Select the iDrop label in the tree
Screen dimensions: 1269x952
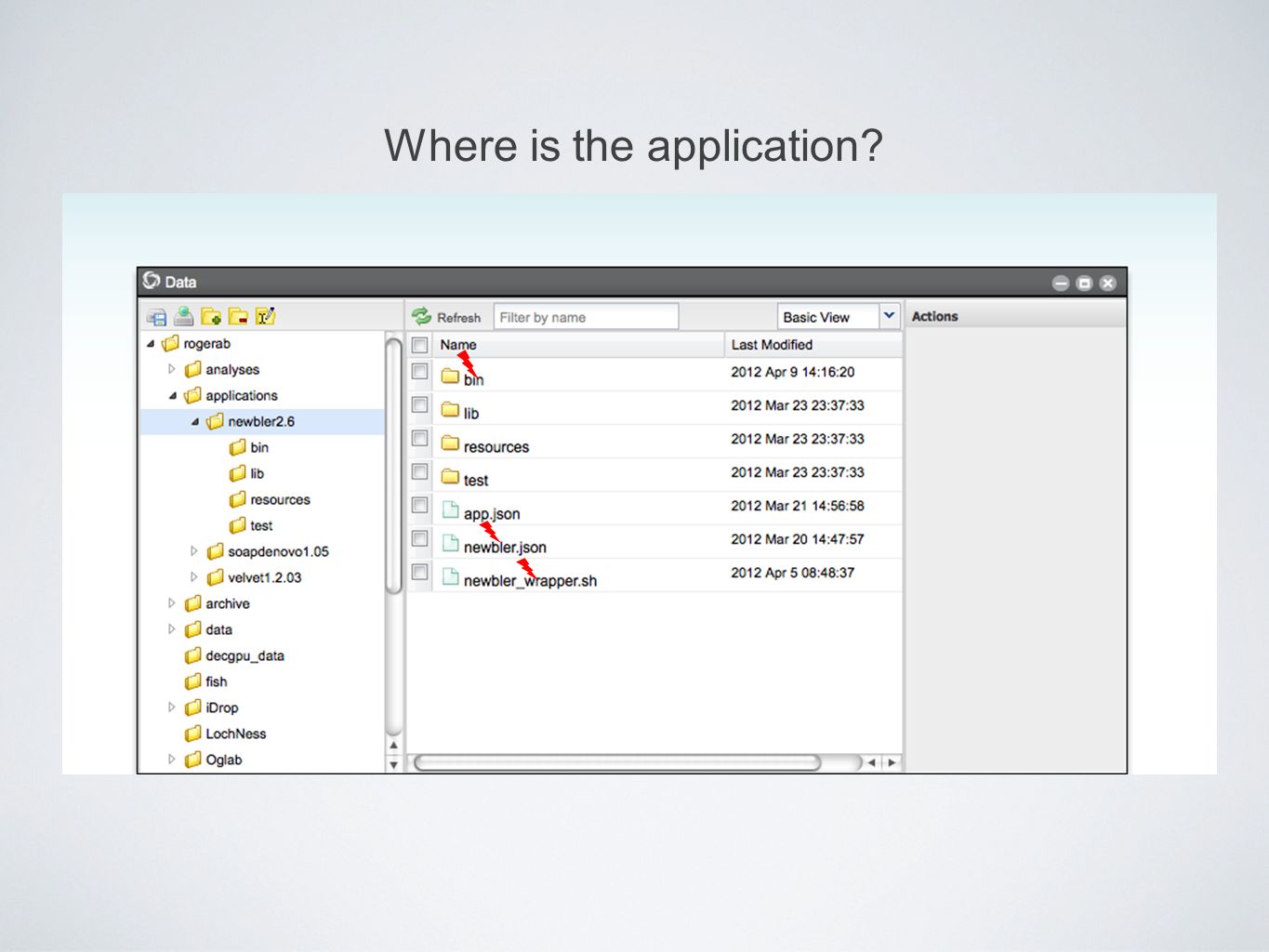222,708
